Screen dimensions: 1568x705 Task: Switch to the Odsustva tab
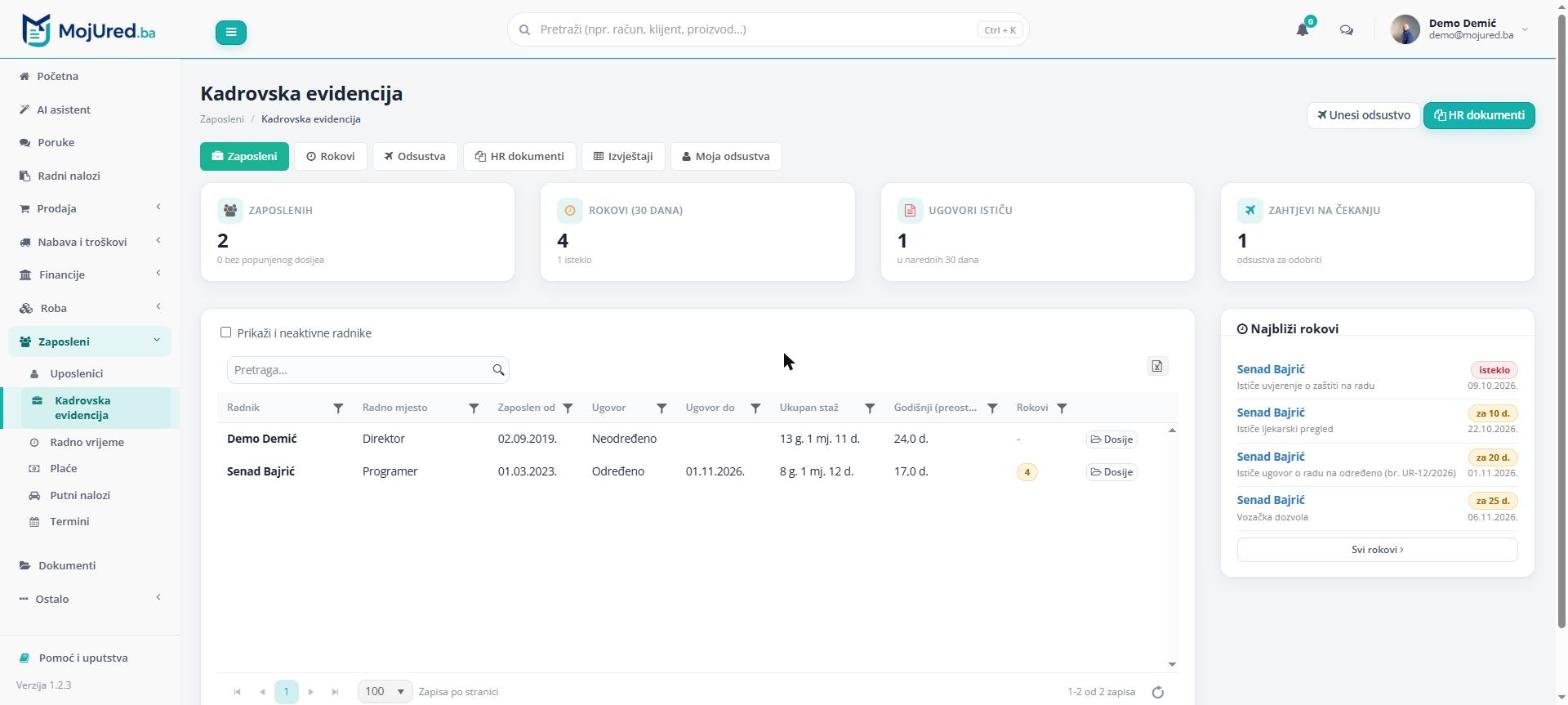tap(415, 156)
